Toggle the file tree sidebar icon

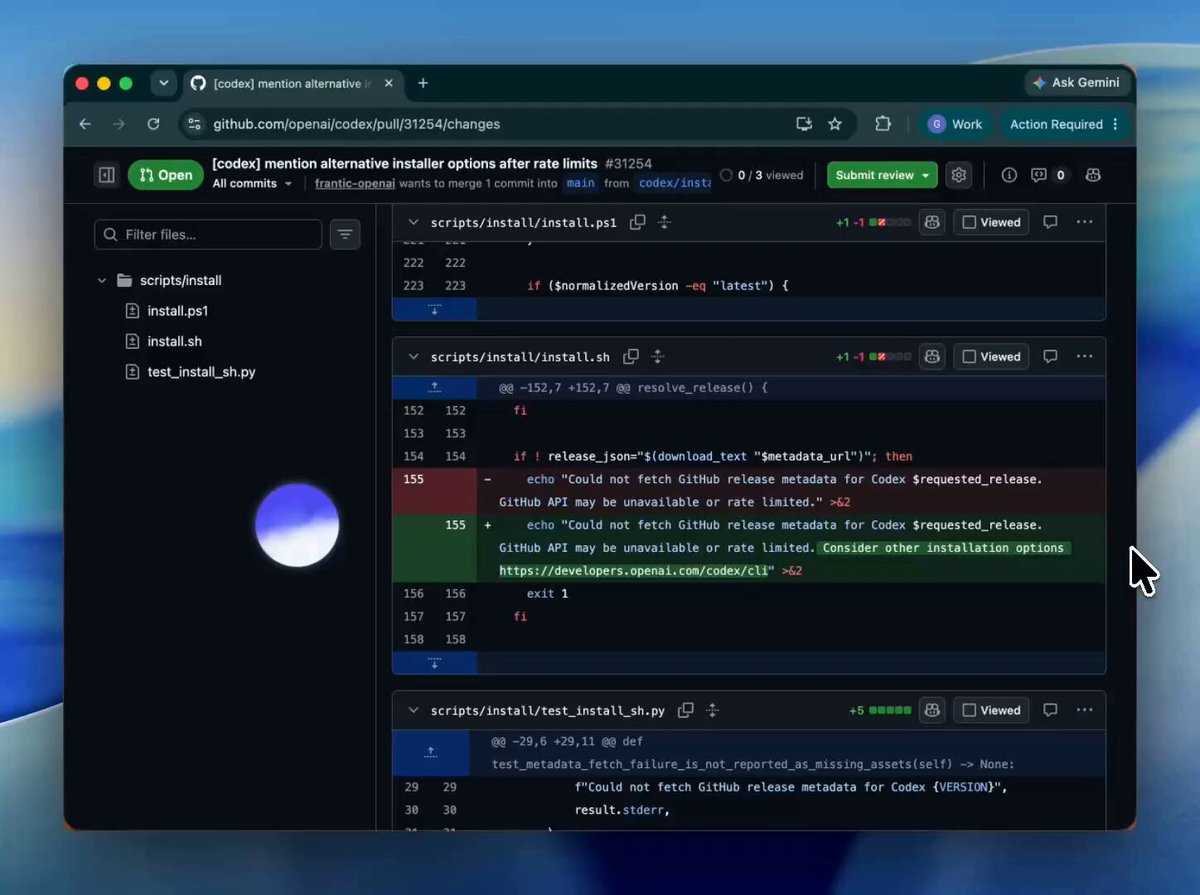106,175
